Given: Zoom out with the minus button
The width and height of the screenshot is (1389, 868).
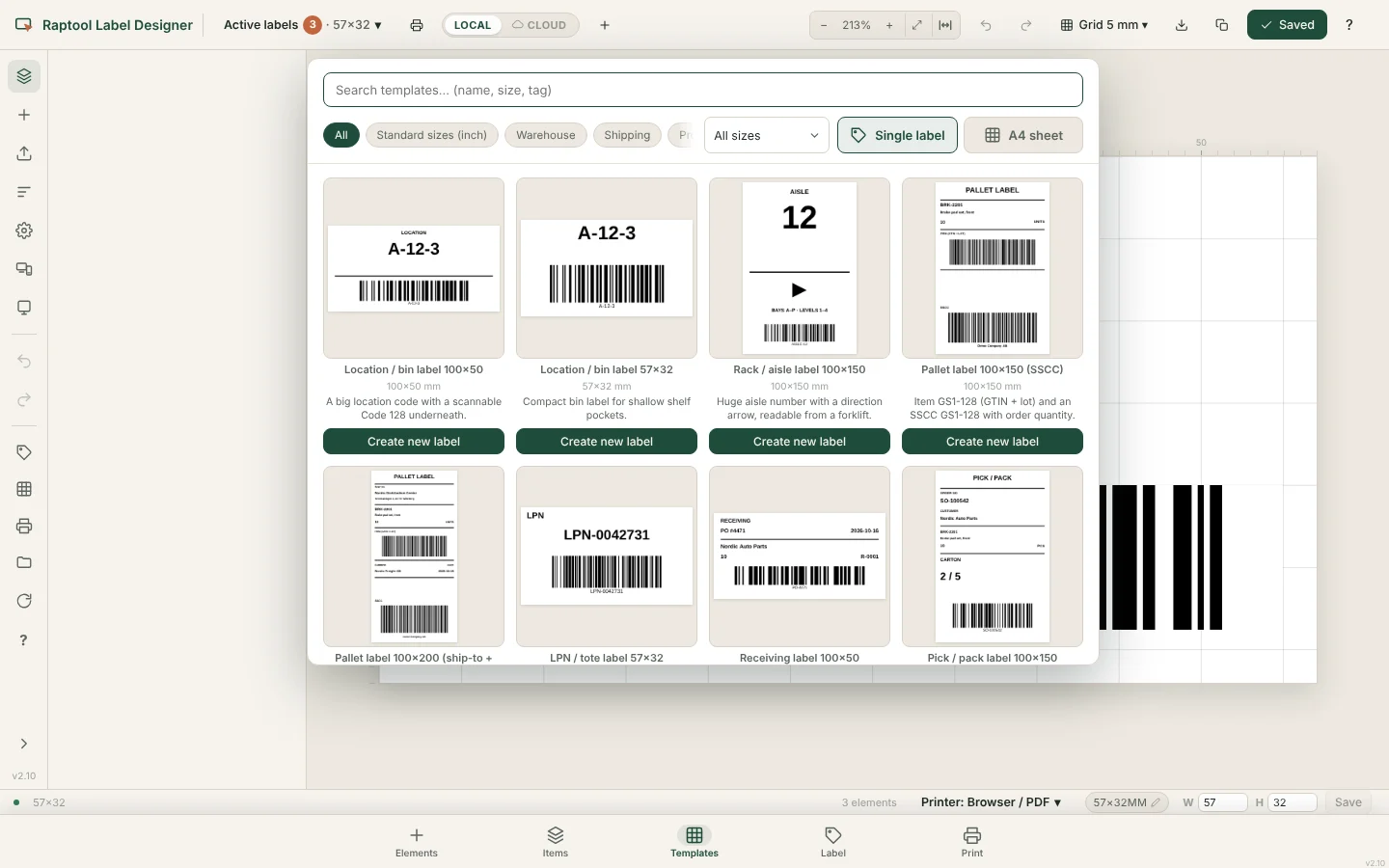Looking at the screenshot, I should (824, 25).
